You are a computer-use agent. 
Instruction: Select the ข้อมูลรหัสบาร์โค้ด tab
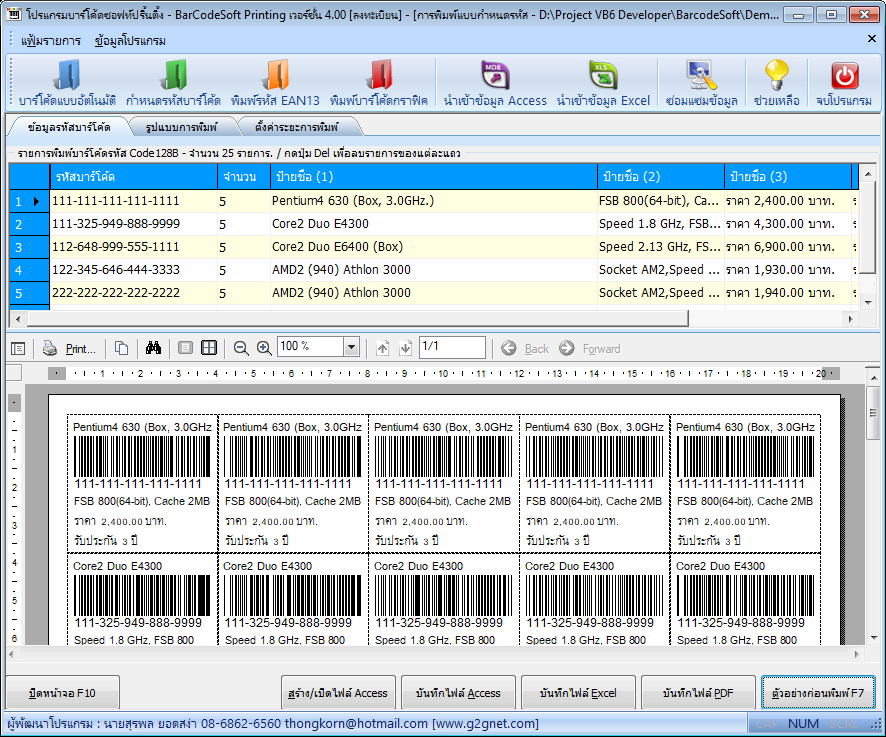point(69,127)
